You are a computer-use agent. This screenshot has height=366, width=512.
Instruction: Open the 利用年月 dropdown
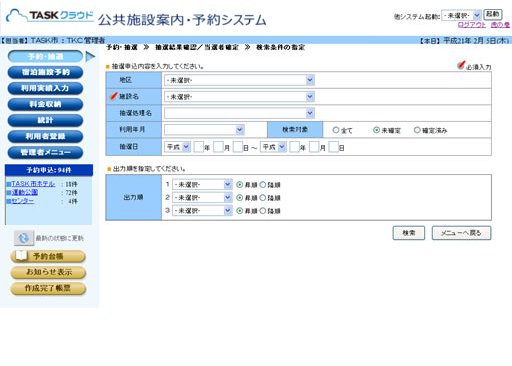pyautogui.click(x=204, y=130)
